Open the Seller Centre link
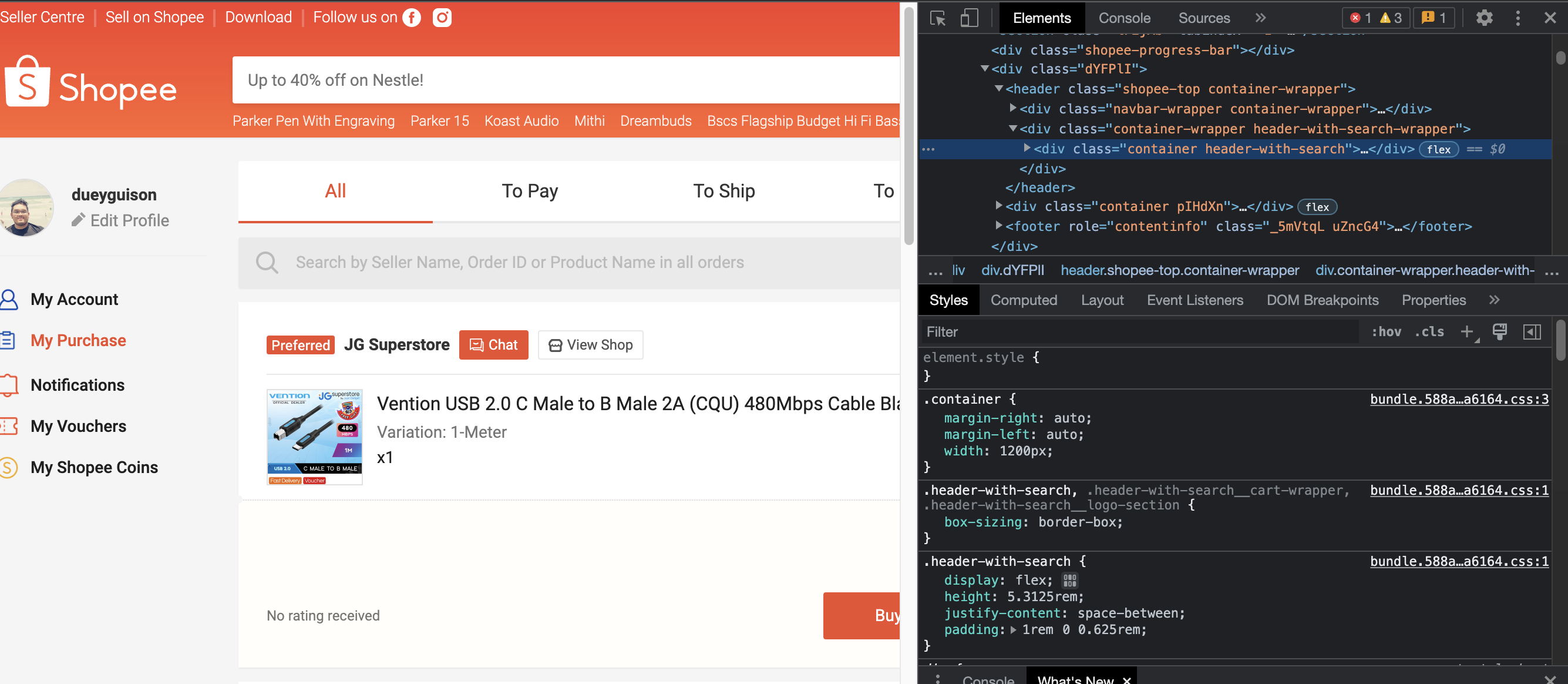The width and height of the screenshot is (1568, 684). tap(42, 17)
